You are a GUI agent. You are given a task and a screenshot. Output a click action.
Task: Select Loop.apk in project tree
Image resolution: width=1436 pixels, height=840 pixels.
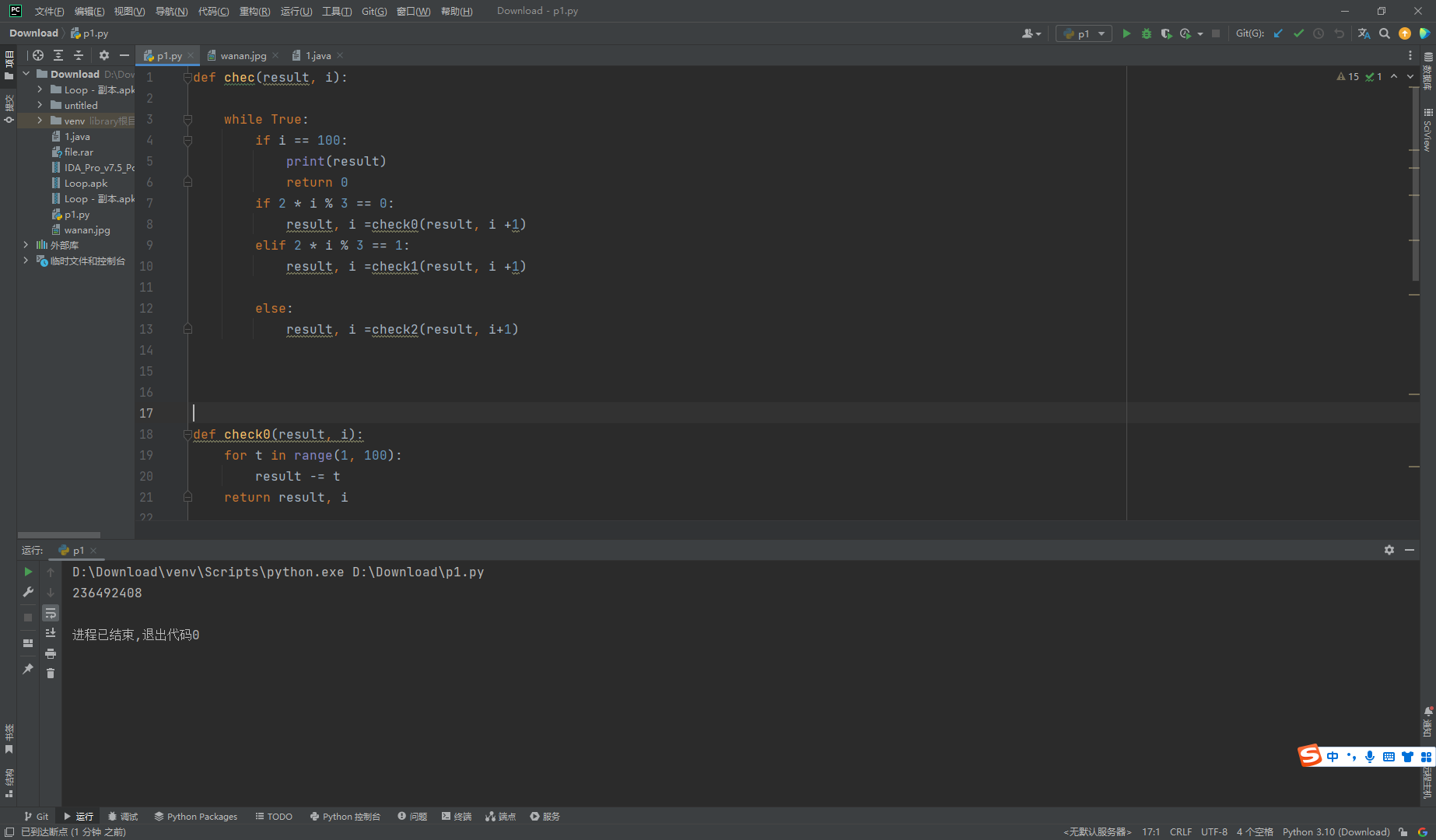tap(86, 183)
